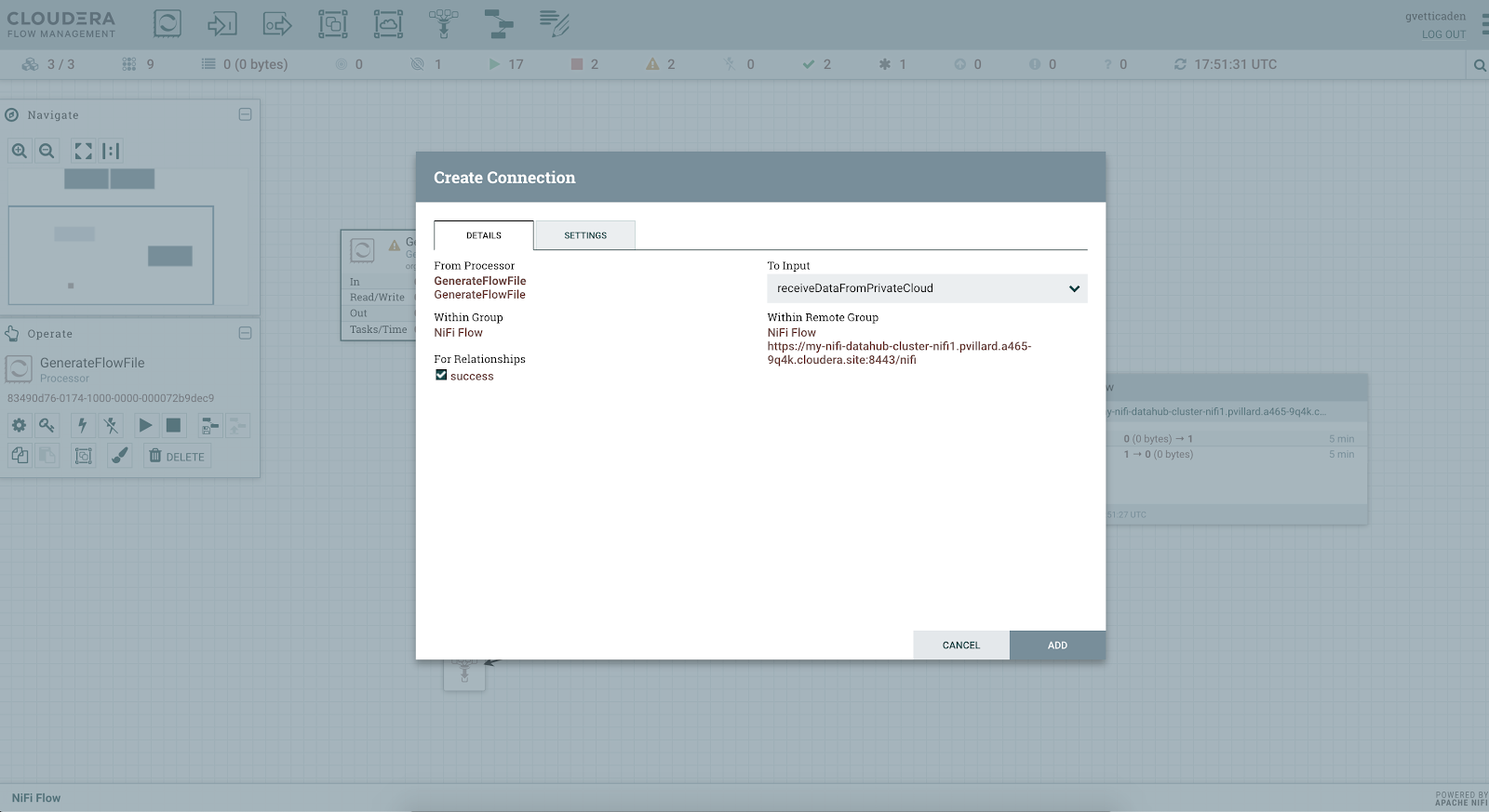Switch to the Settings tab
Screen dimensions: 1489x812
coord(585,235)
